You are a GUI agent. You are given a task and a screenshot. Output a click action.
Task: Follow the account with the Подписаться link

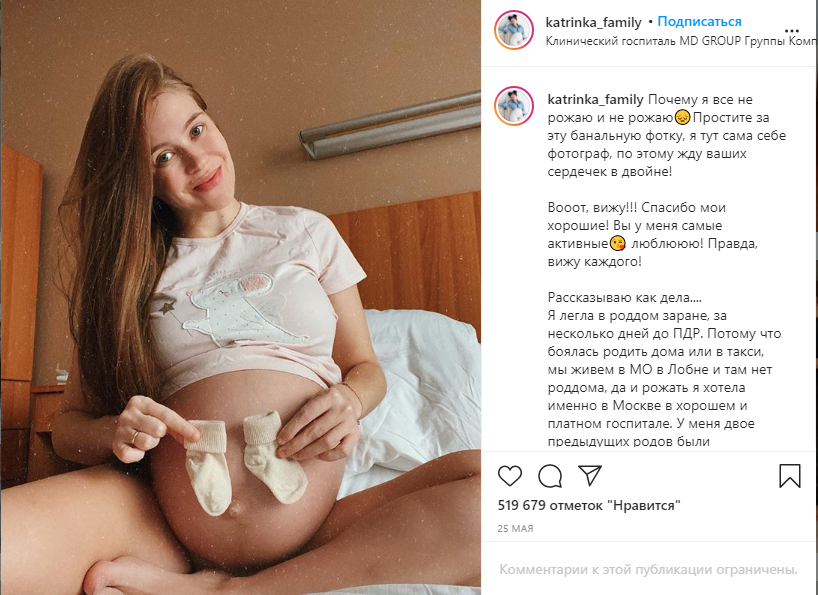(x=699, y=21)
